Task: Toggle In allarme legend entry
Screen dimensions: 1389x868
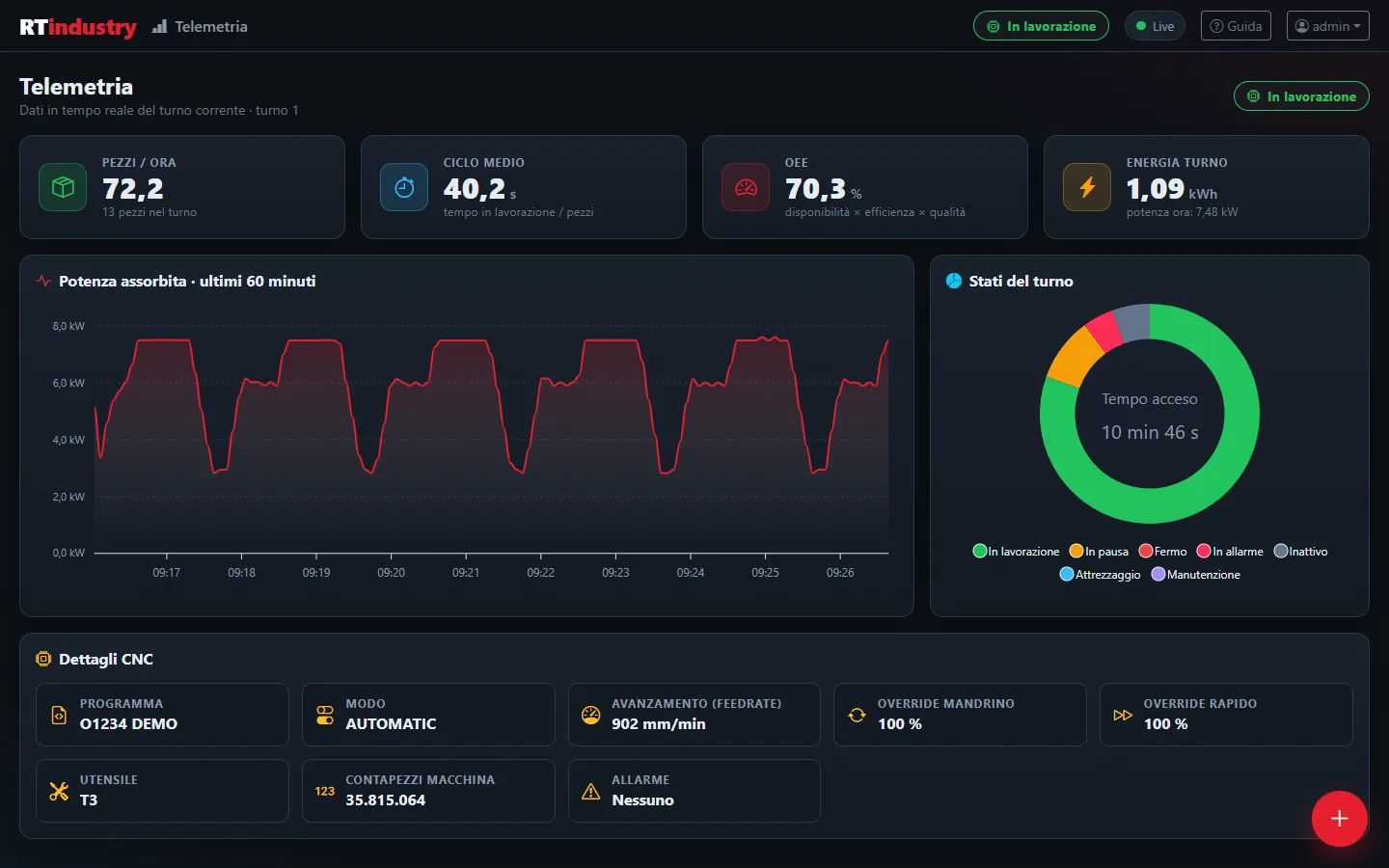Action: [x=1230, y=552]
